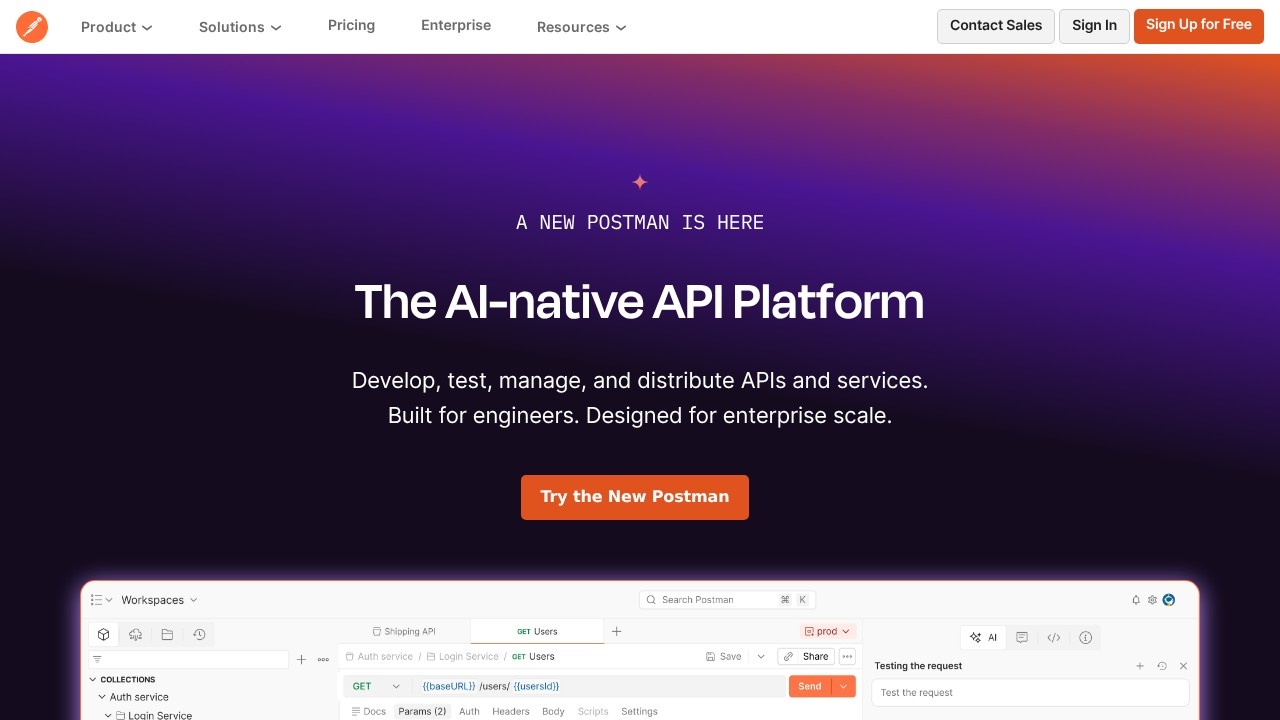
Task: Switch to the Shipping API tab
Action: 404,631
